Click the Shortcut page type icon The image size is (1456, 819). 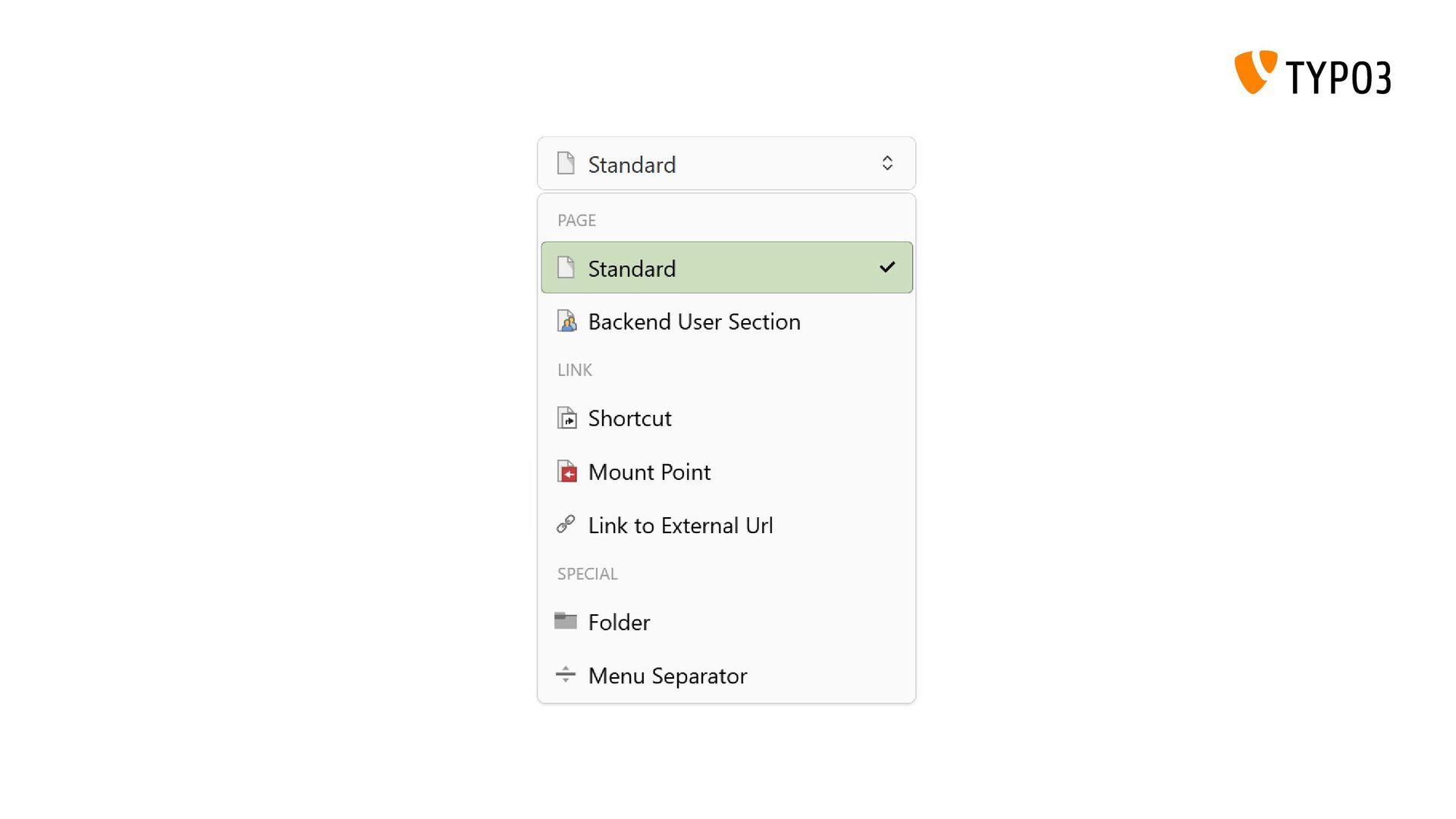pos(566,418)
